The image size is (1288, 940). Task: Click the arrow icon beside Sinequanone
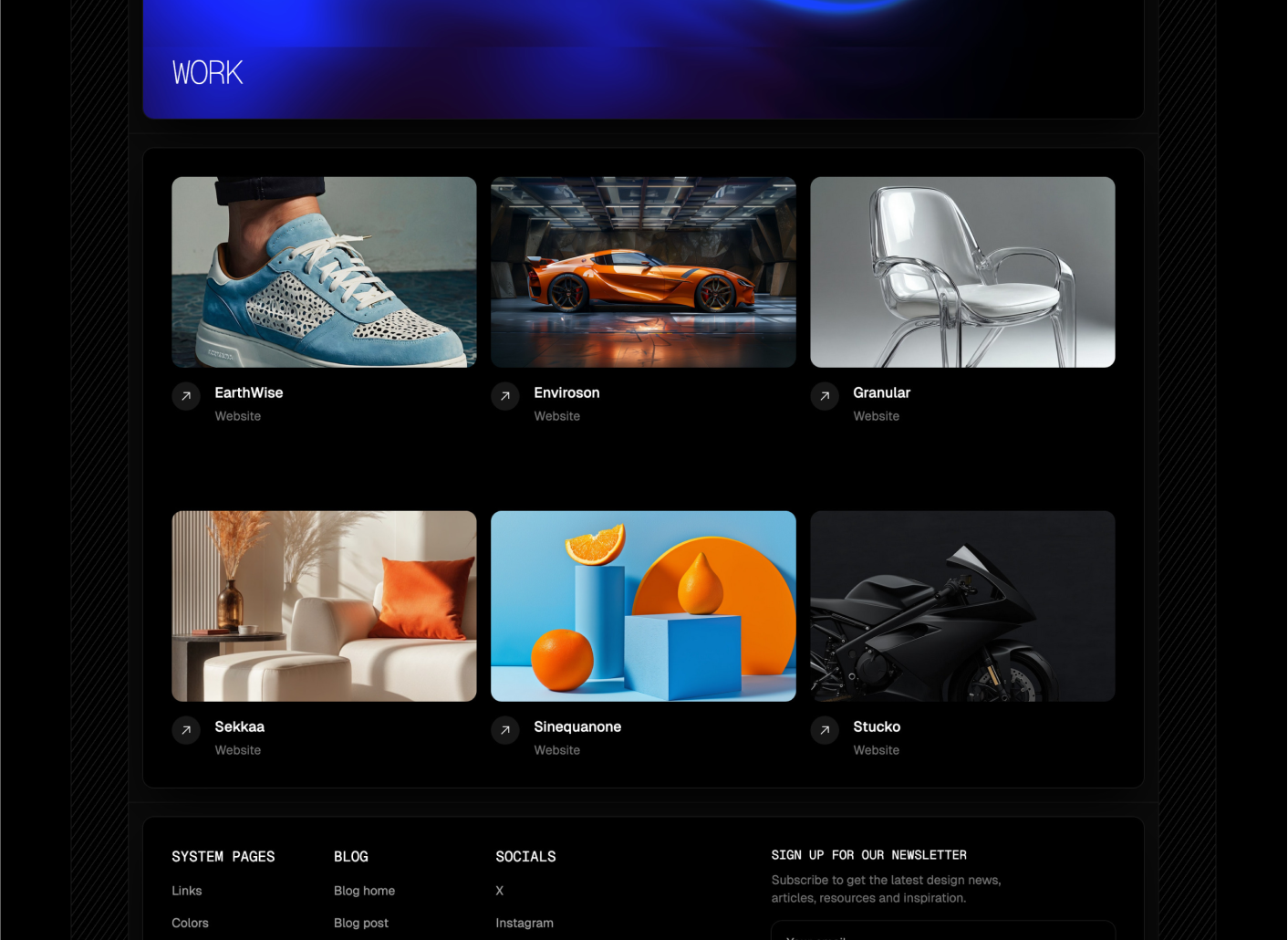[504, 730]
